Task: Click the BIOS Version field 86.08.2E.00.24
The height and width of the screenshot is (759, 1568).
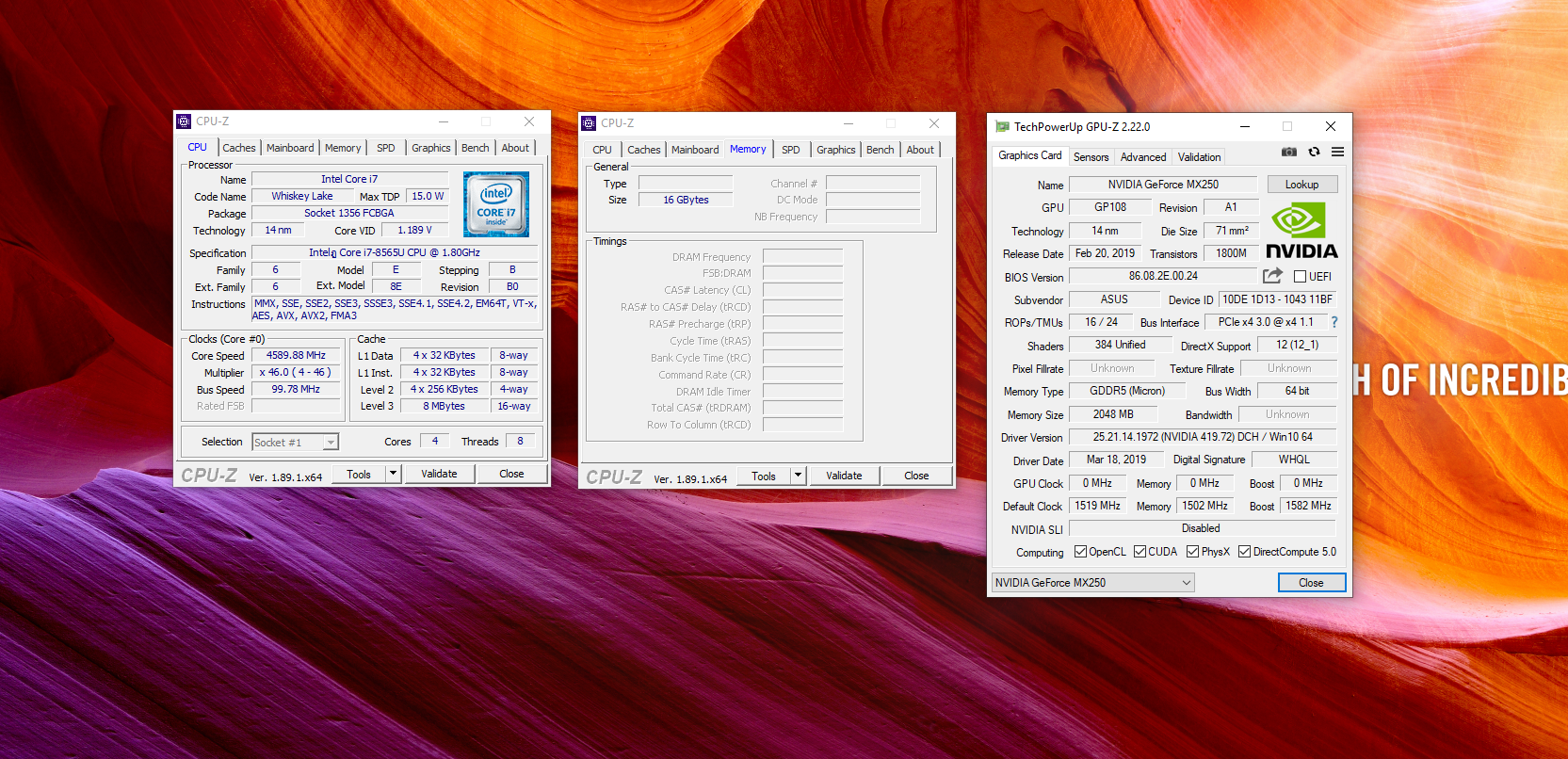Action: pyautogui.click(x=1163, y=276)
